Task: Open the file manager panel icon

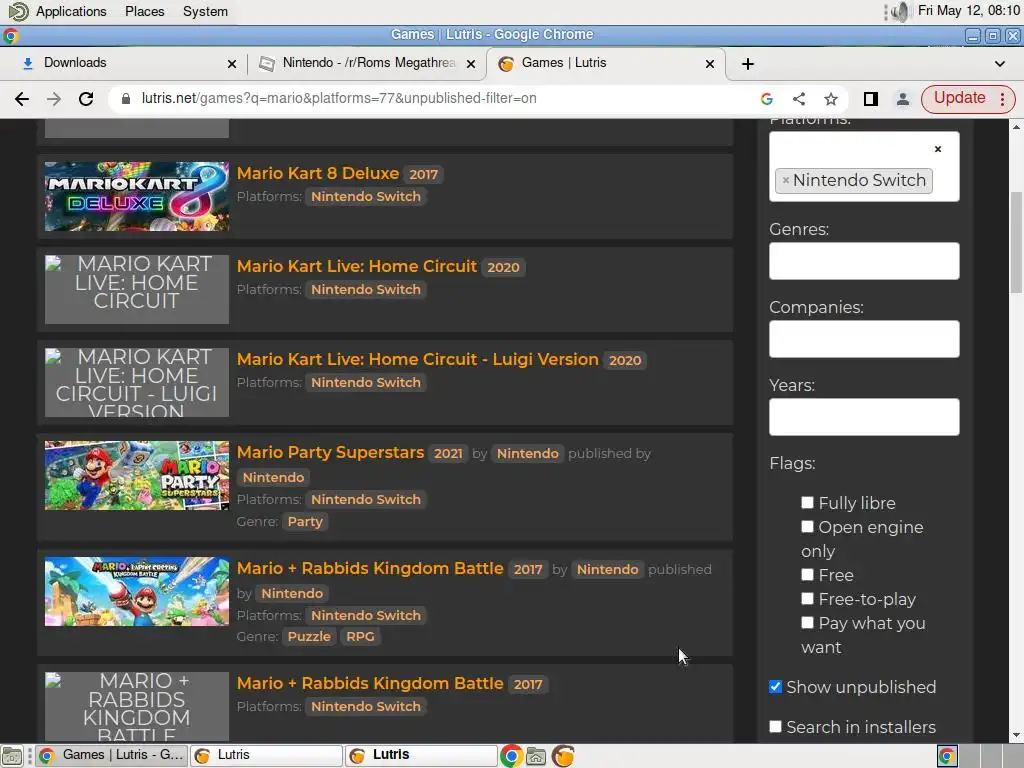Action: click(536, 756)
